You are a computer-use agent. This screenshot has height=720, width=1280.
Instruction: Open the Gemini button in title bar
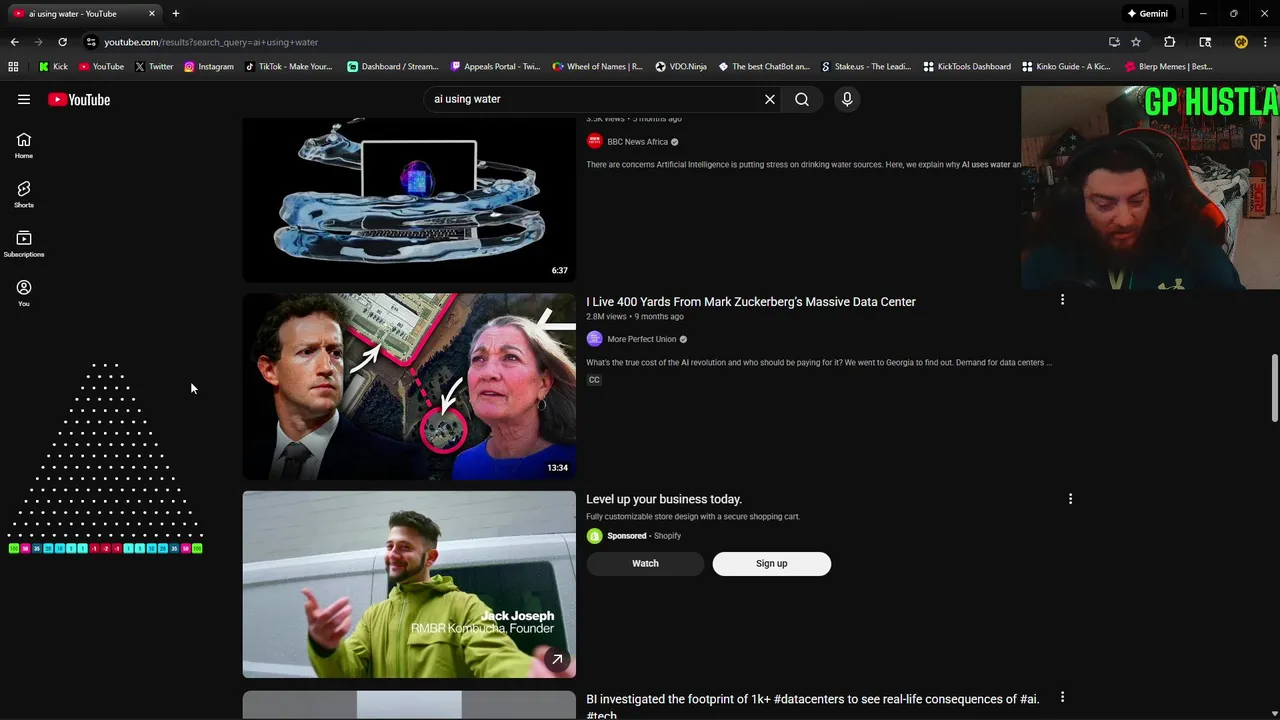1147,14
